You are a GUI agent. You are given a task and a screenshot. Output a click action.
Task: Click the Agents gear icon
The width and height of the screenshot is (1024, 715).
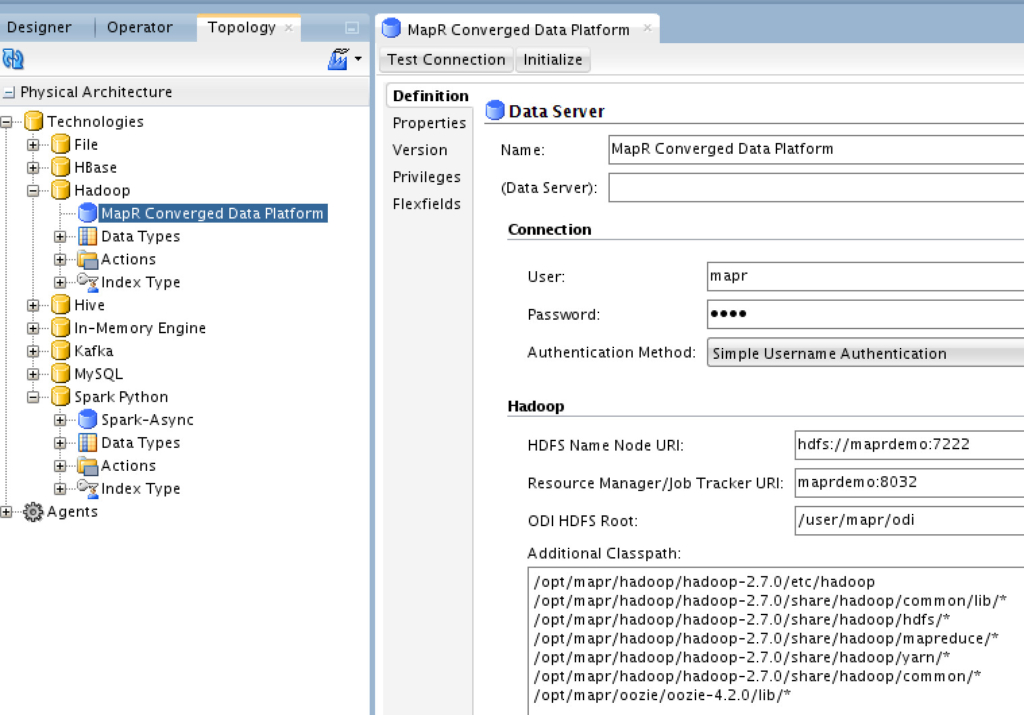[33, 512]
